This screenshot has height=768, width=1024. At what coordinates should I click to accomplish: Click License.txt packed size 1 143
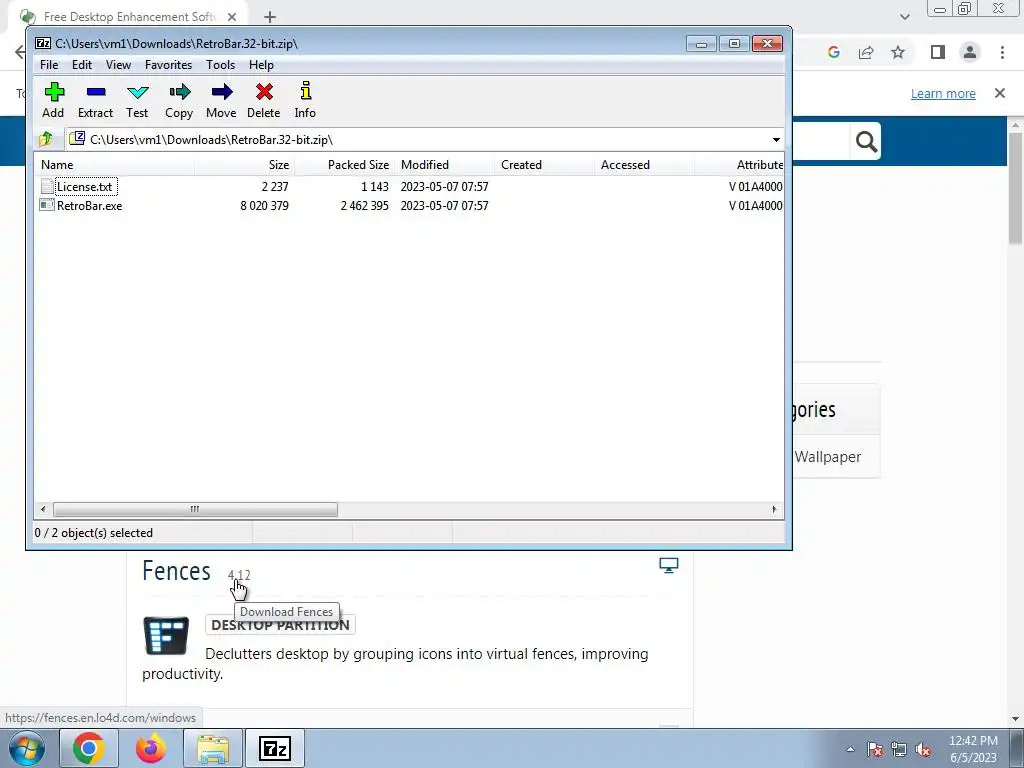pos(375,187)
